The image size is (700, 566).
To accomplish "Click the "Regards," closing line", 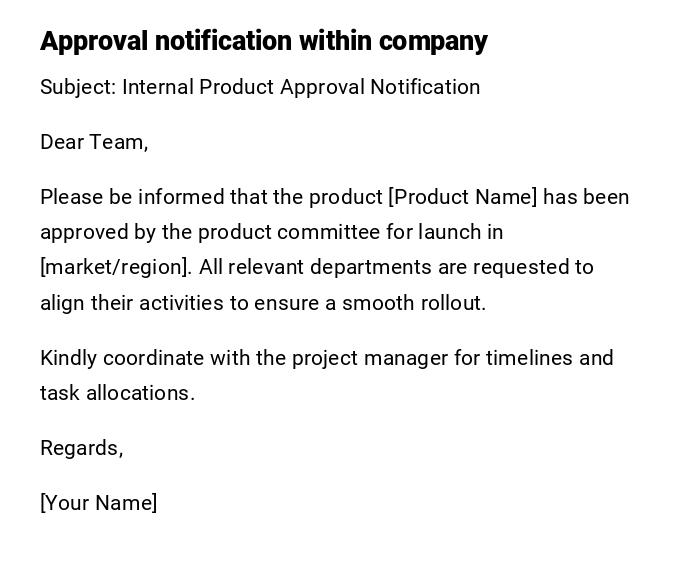I will tap(81, 448).
